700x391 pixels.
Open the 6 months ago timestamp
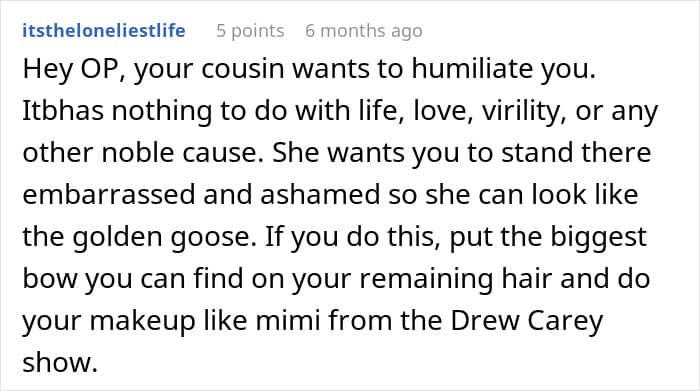(363, 31)
